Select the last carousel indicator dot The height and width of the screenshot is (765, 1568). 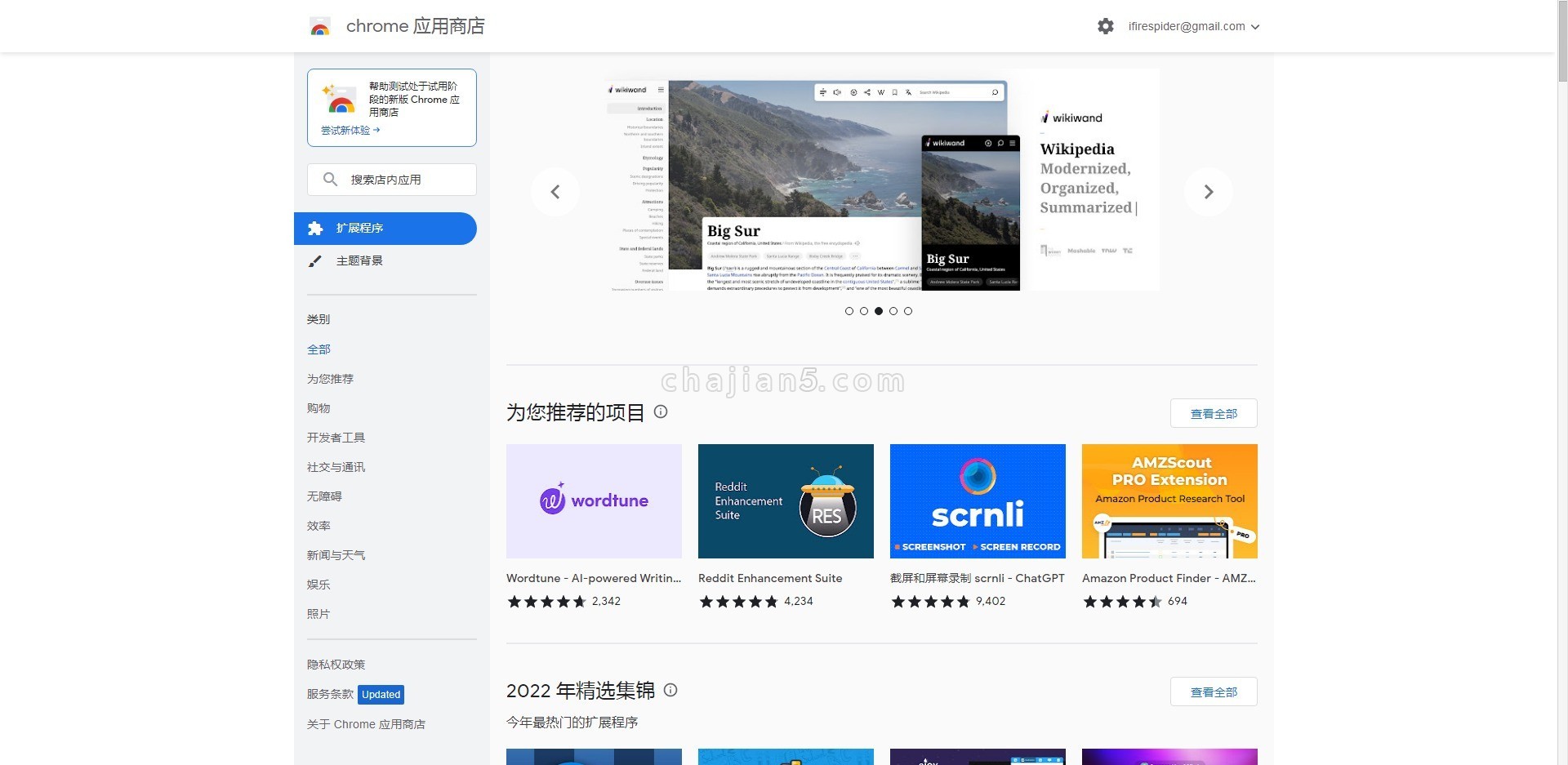pos(908,311)
